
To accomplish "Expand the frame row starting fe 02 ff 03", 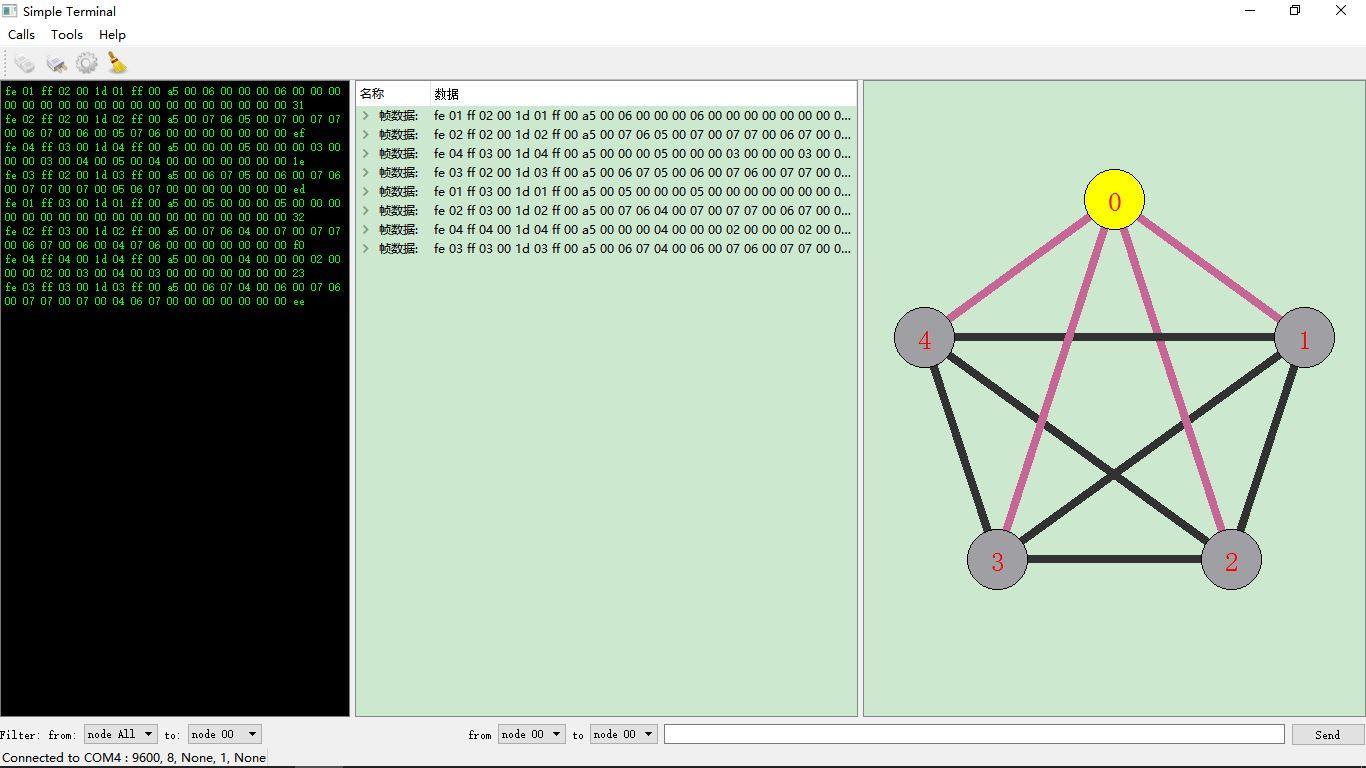I will [x=366, y=210].
